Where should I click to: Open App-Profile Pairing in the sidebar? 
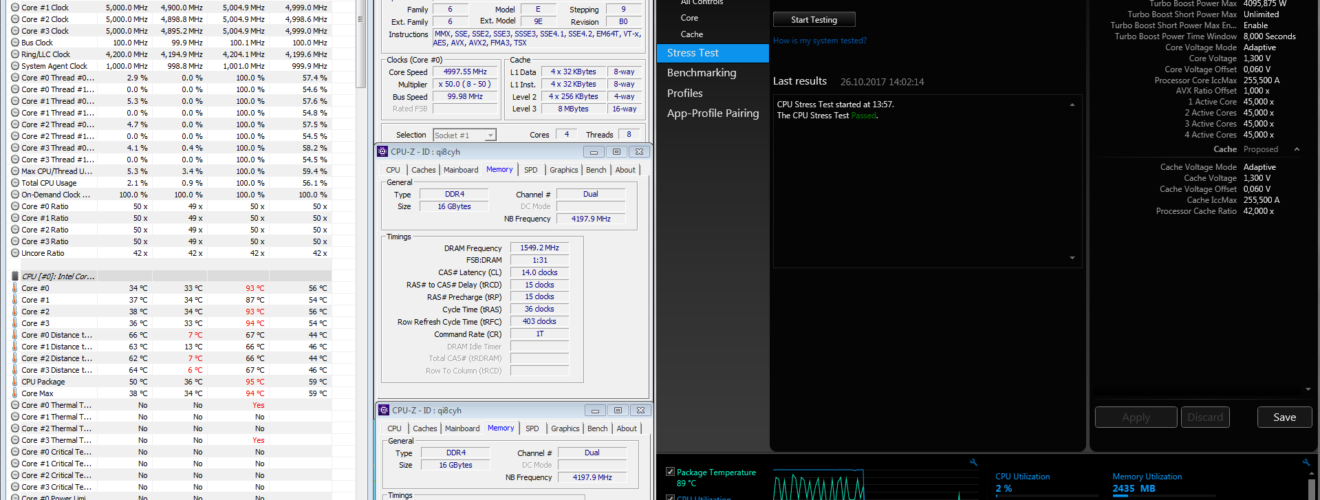coord(713,113)
